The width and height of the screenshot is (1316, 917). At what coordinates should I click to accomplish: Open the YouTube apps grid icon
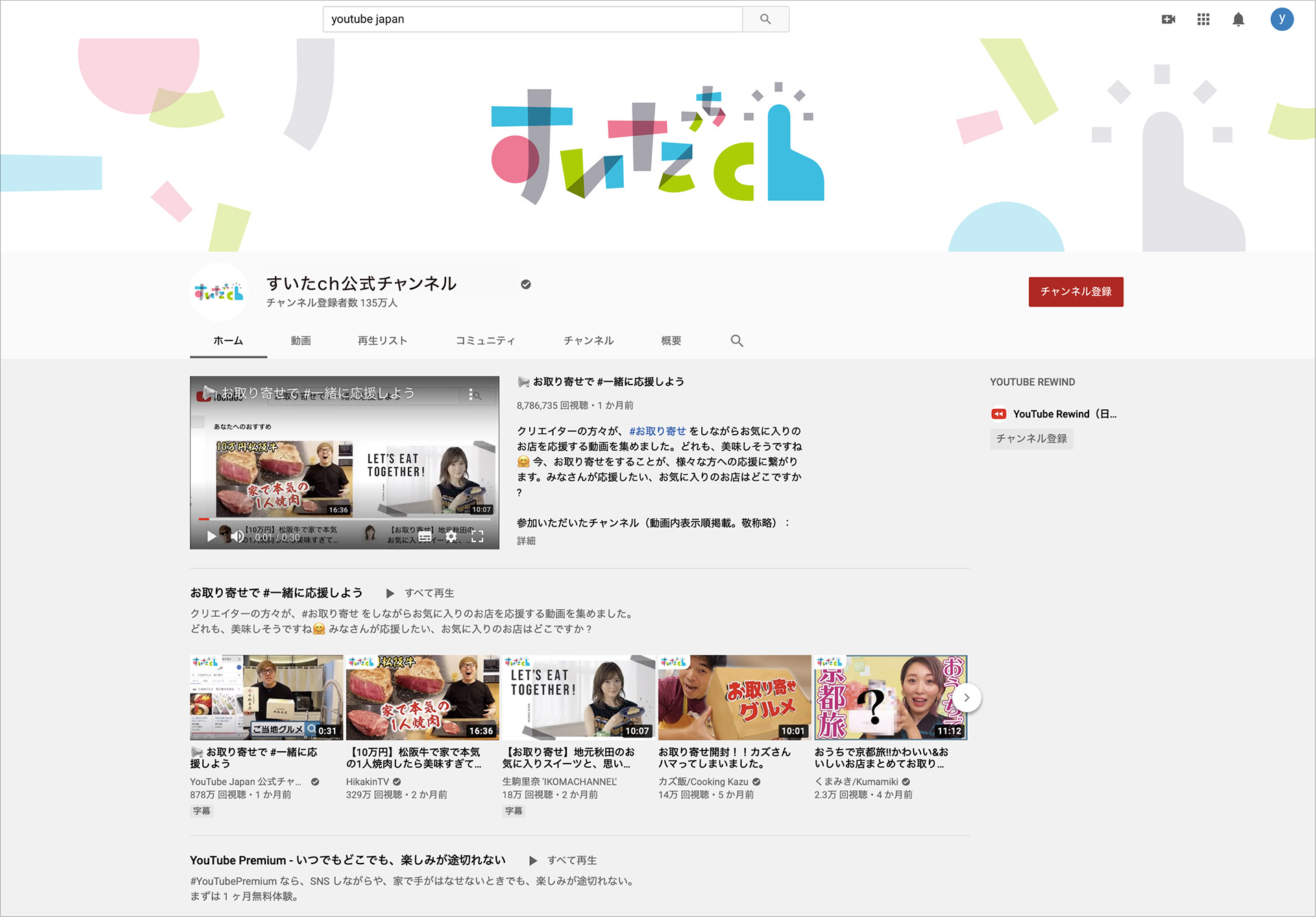(1204, 19)
